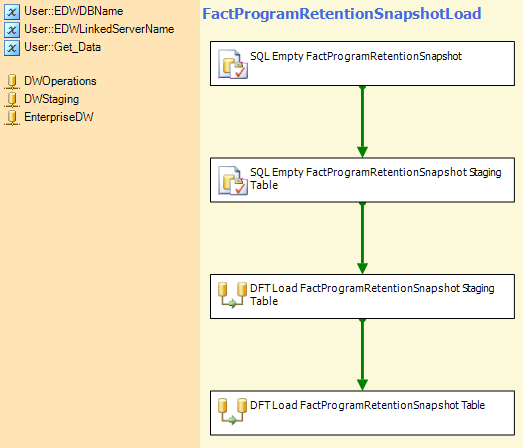Select the first green precedence constraint arrow

[x=362, y=122]
